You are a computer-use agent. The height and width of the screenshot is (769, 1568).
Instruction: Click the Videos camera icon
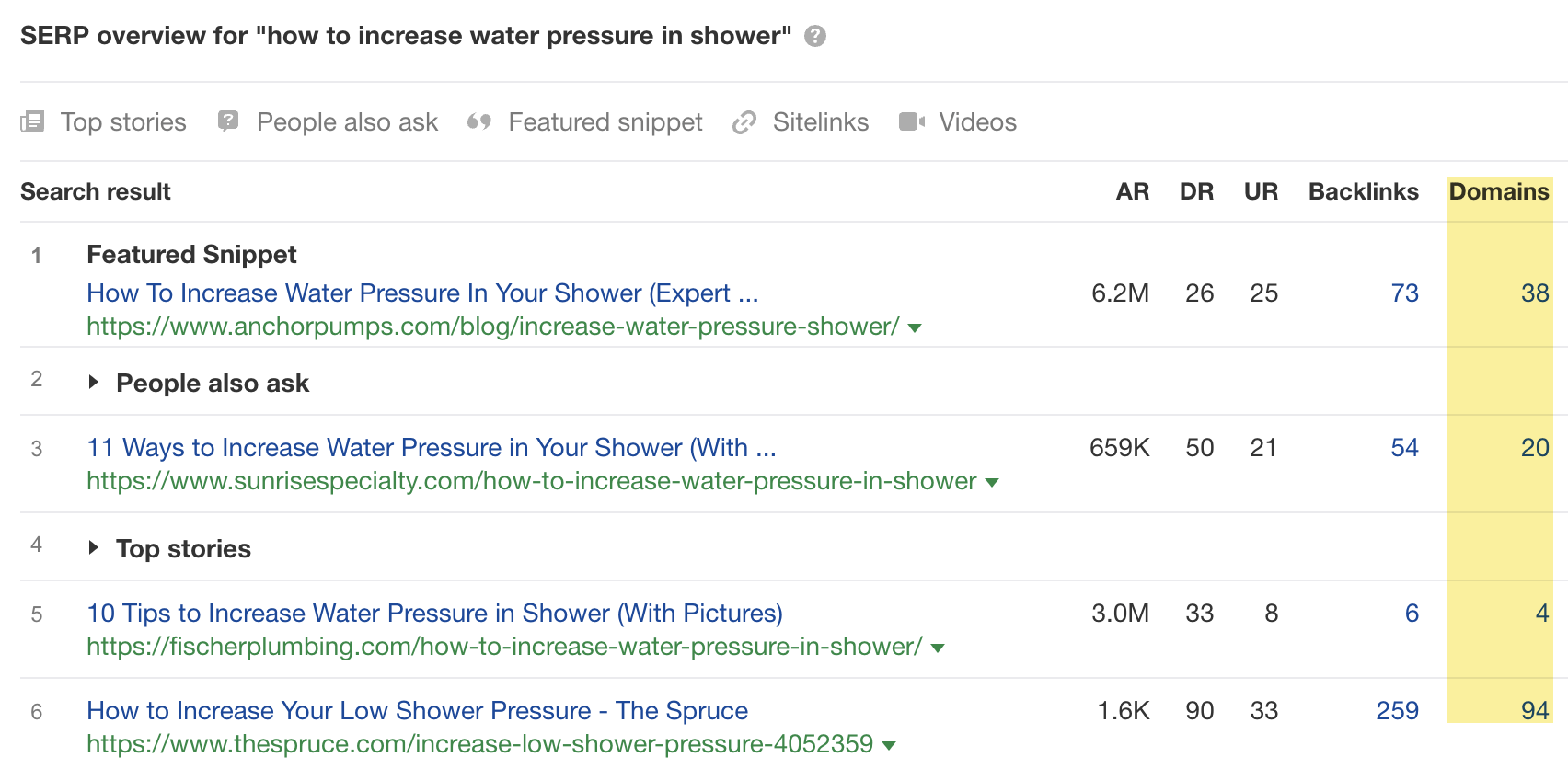pyautogui.click(x=912, y=121)
